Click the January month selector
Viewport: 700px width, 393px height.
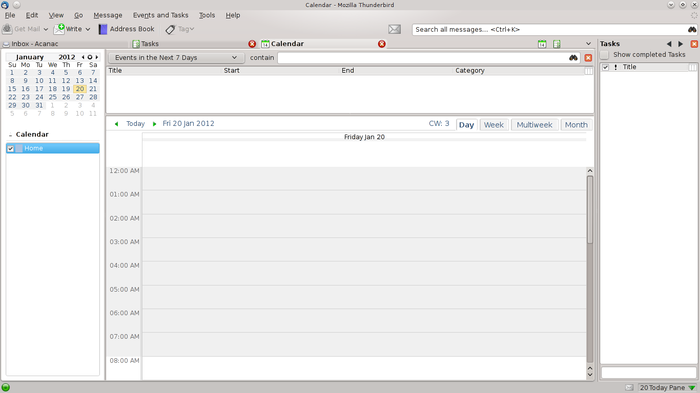click(x=30, y=57)
